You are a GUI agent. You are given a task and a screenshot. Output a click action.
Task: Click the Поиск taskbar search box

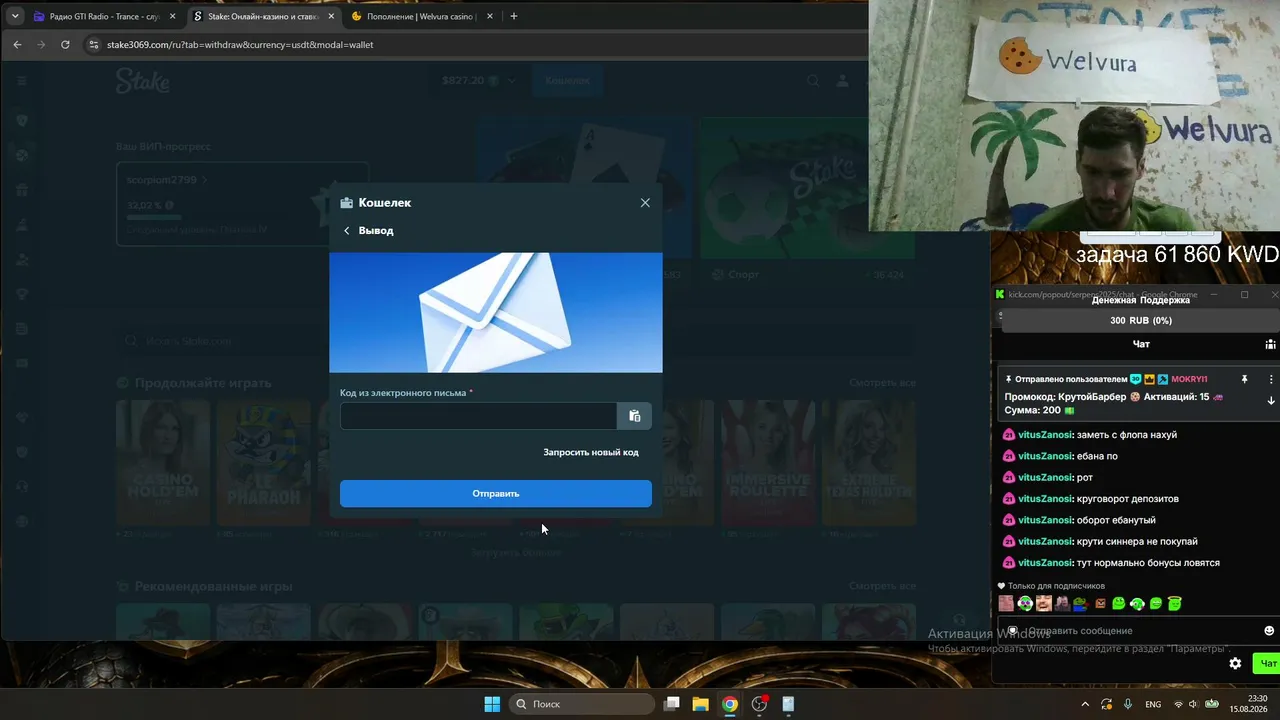581,704
